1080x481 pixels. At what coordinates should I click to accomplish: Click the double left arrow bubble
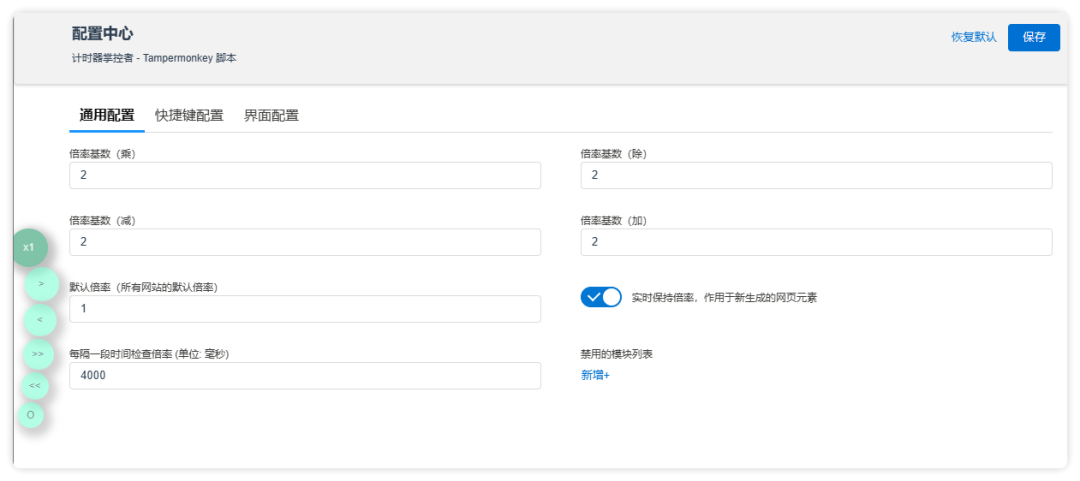(35, 385)
